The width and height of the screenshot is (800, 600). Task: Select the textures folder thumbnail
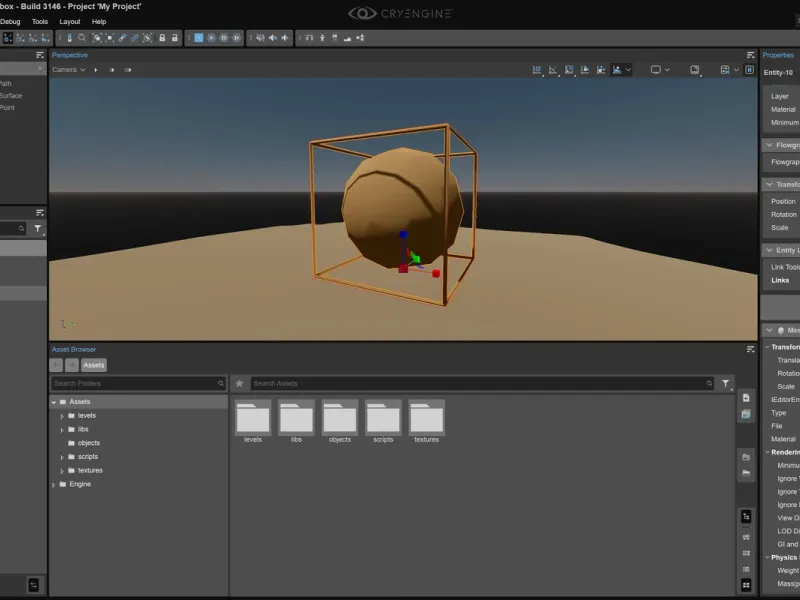(x=427, y=421)
